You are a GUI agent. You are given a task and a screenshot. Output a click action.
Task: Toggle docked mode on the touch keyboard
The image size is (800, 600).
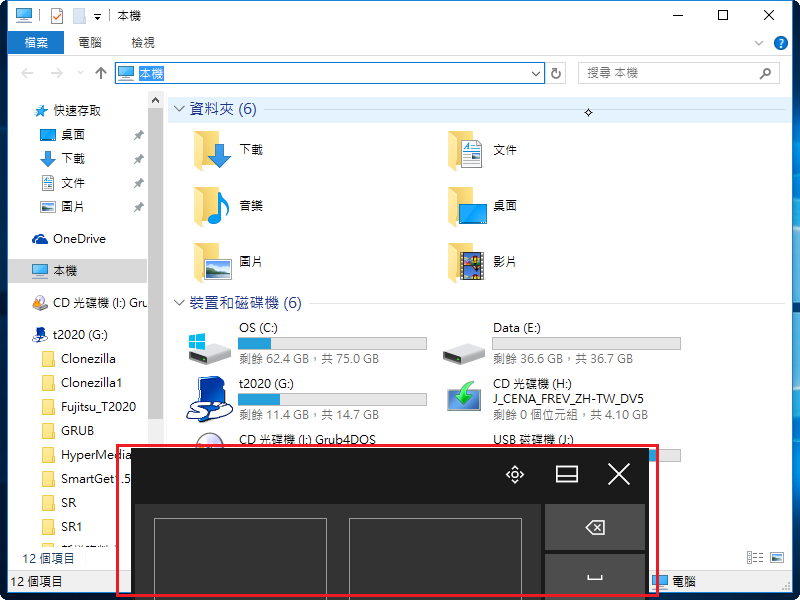[x=567, y=475]
